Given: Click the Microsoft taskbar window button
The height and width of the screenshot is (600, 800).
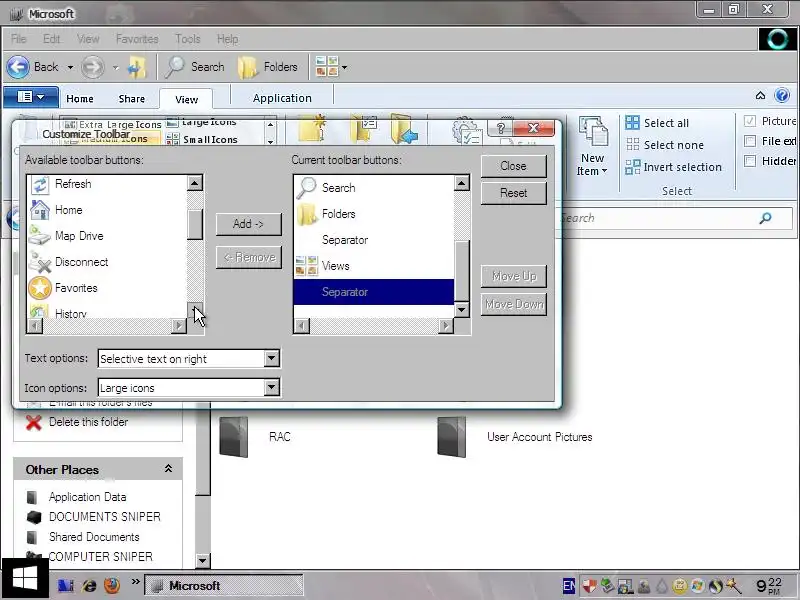Looking at the screenshot, I should (x=224, y=586).
